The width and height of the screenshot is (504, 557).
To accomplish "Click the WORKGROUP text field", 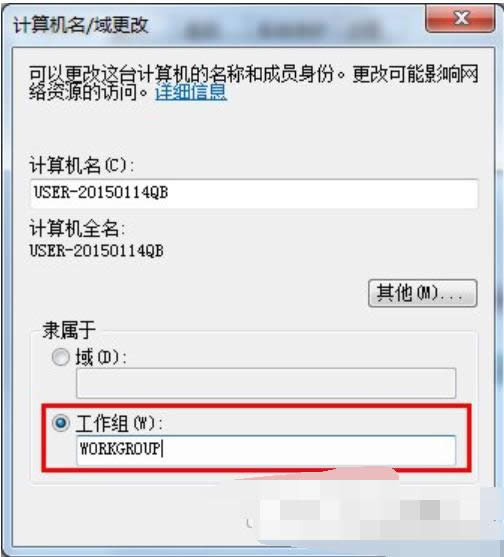I will click(266, 450).
